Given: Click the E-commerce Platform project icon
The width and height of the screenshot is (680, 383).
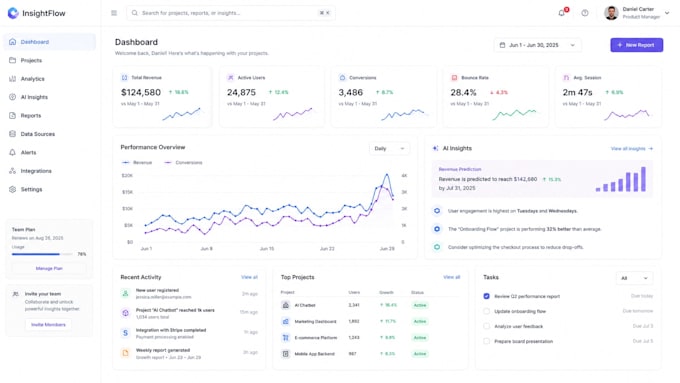Looking at the screenshot, I should (285, 337).
